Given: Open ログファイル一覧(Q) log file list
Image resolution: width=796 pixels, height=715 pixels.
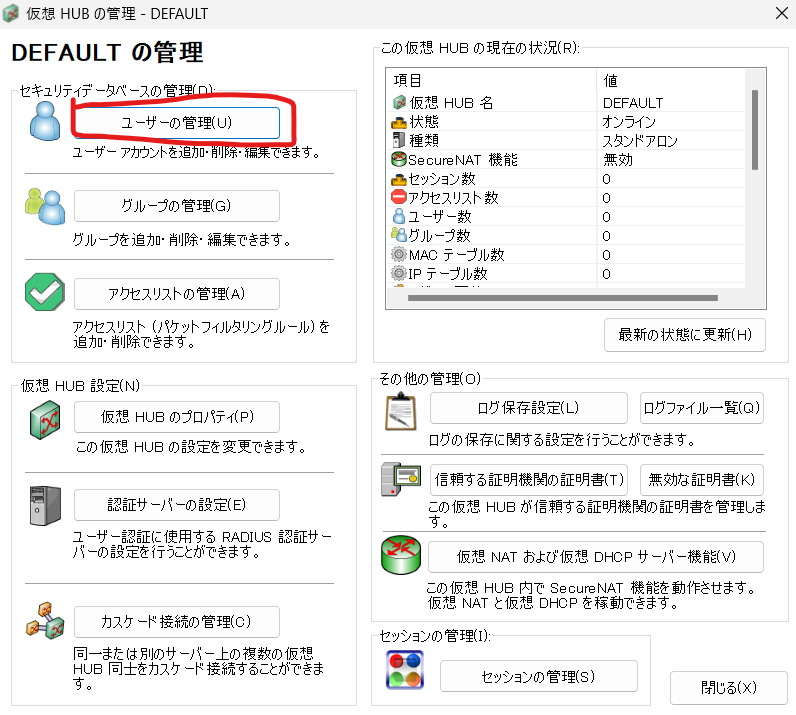Looking at the screenshot, I should [702, 408].
